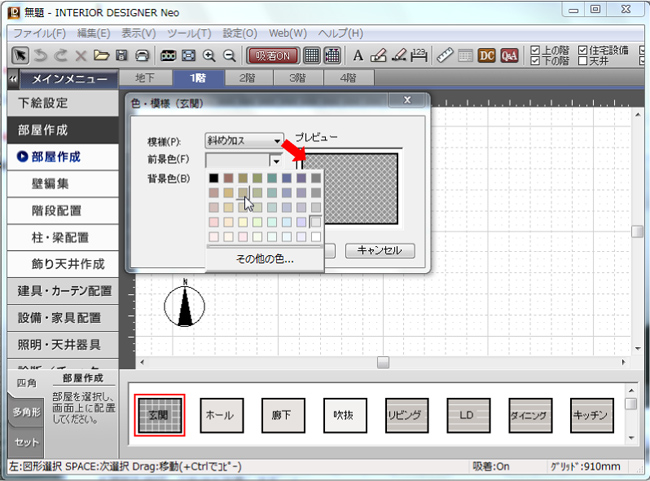The width and height of the screenshot is (650, 481).
Task: Click the DC toolbar icon
Action: point(487,55)
